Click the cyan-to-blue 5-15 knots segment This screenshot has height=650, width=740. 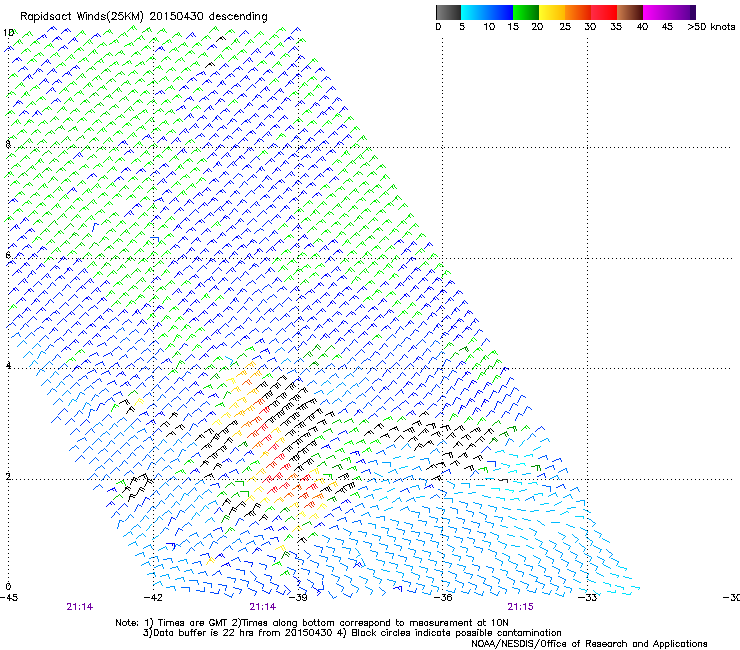487,12
